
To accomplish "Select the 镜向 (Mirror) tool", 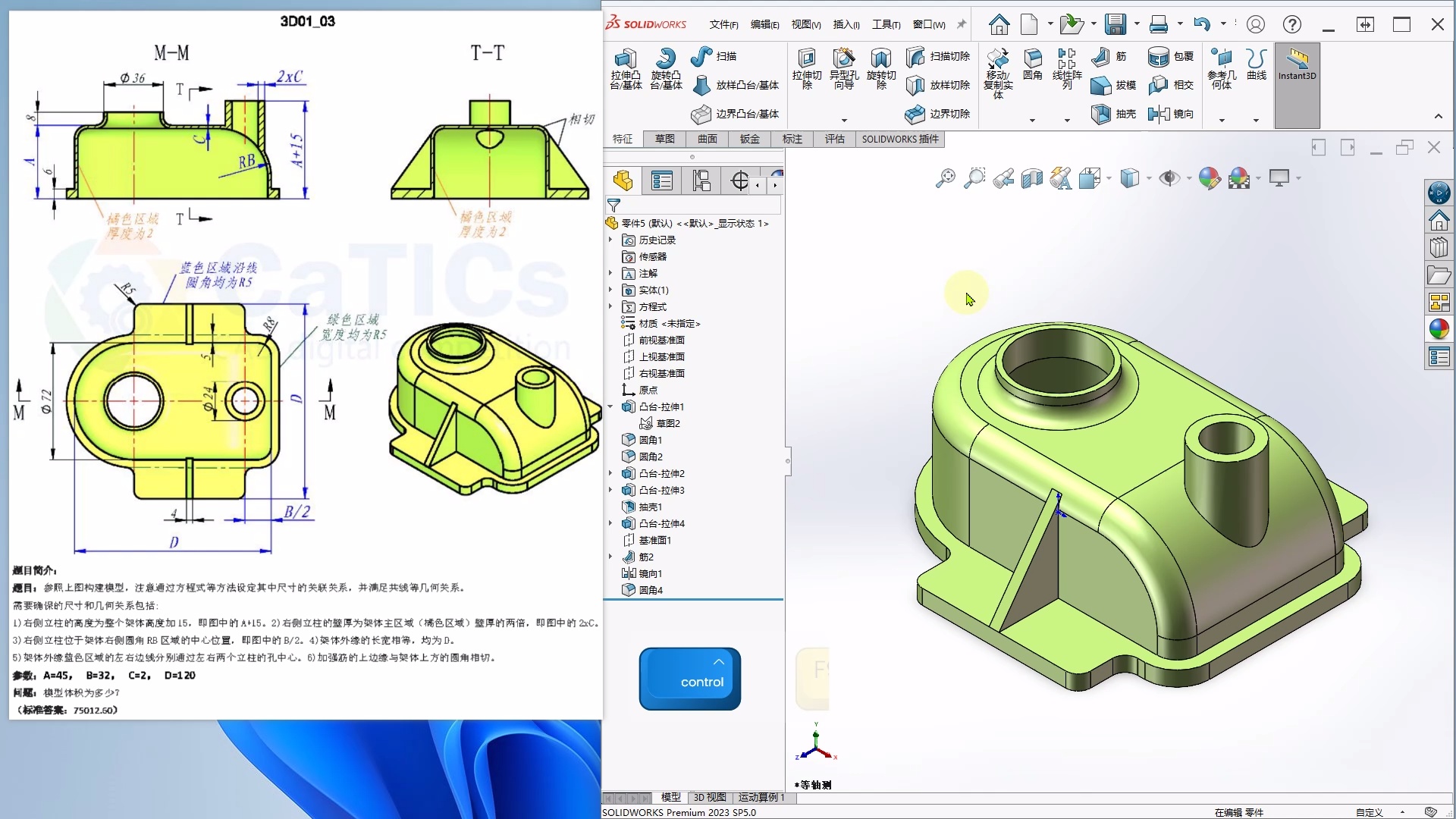I will [x=1172, y=114].
